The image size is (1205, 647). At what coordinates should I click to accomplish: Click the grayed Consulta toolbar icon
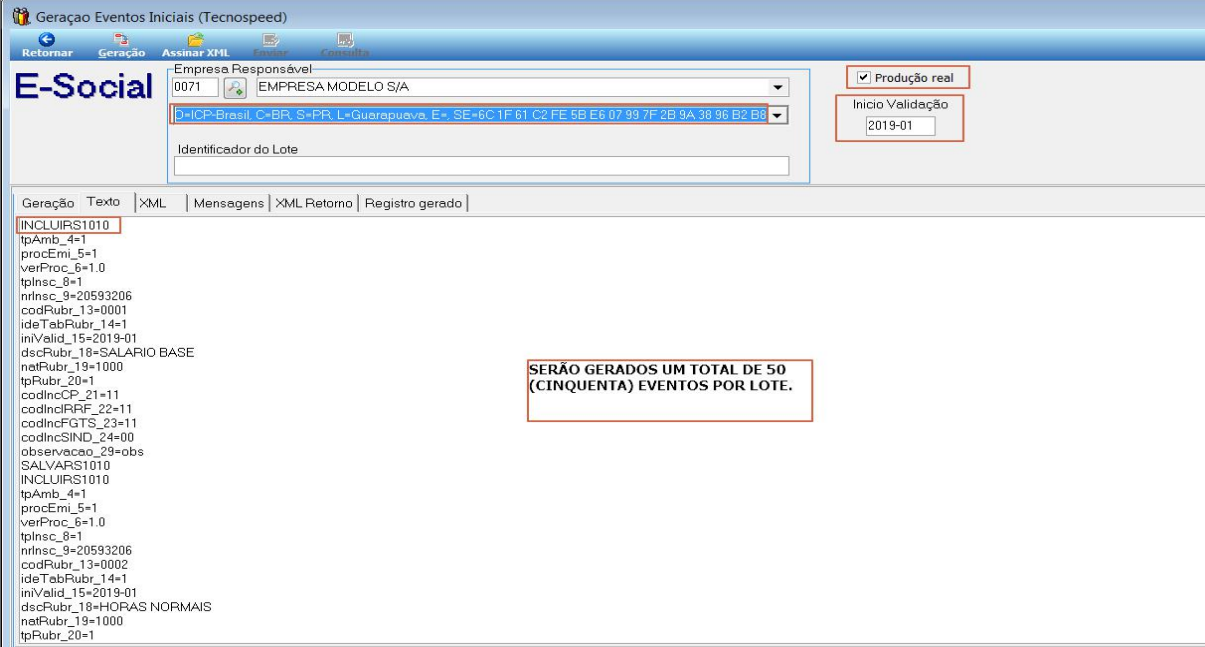coord(345,39)
